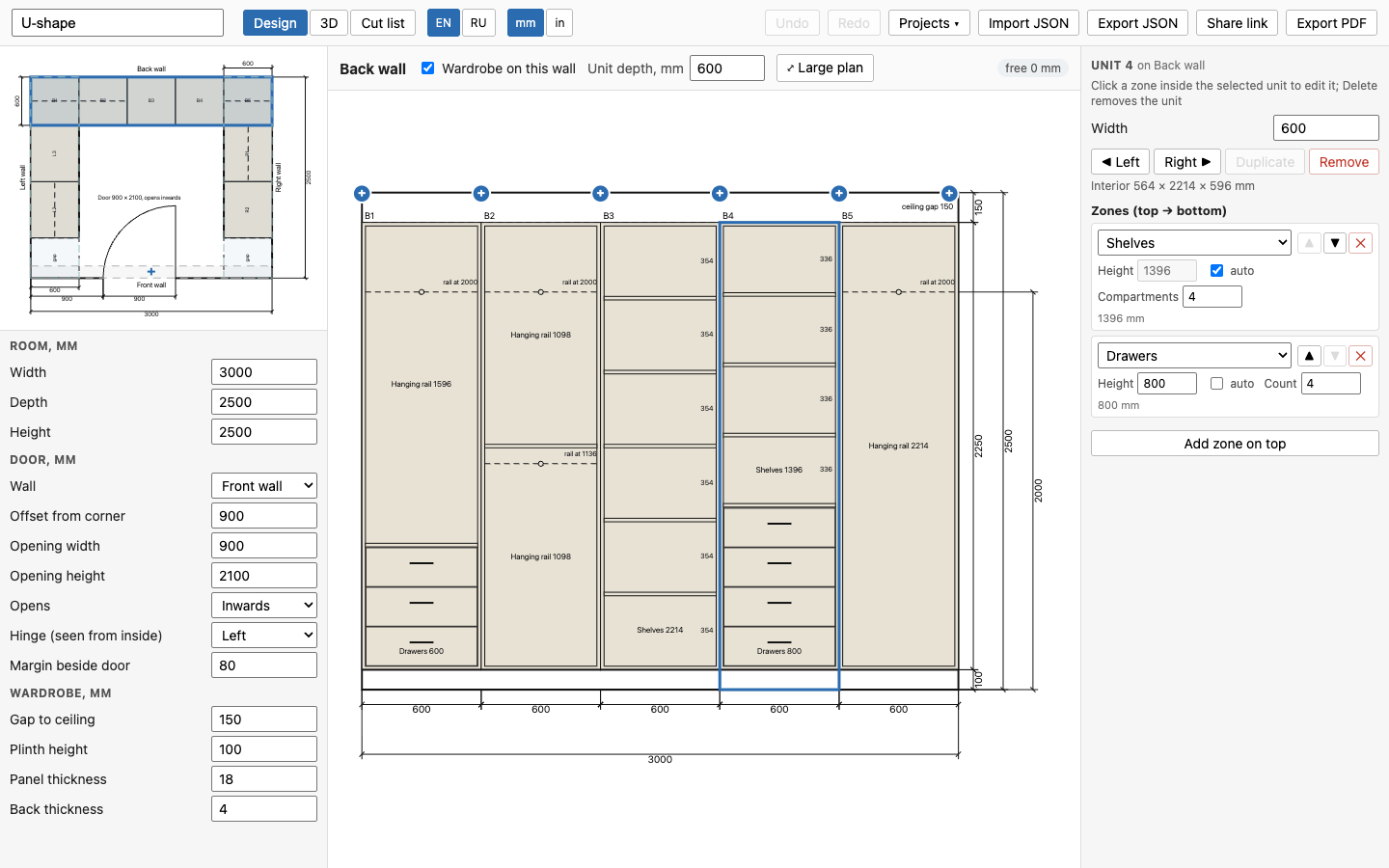1389x868 pixels.
Task: Click the Offset from corner input
Action: pyautogui.click(x=264, y=516)
